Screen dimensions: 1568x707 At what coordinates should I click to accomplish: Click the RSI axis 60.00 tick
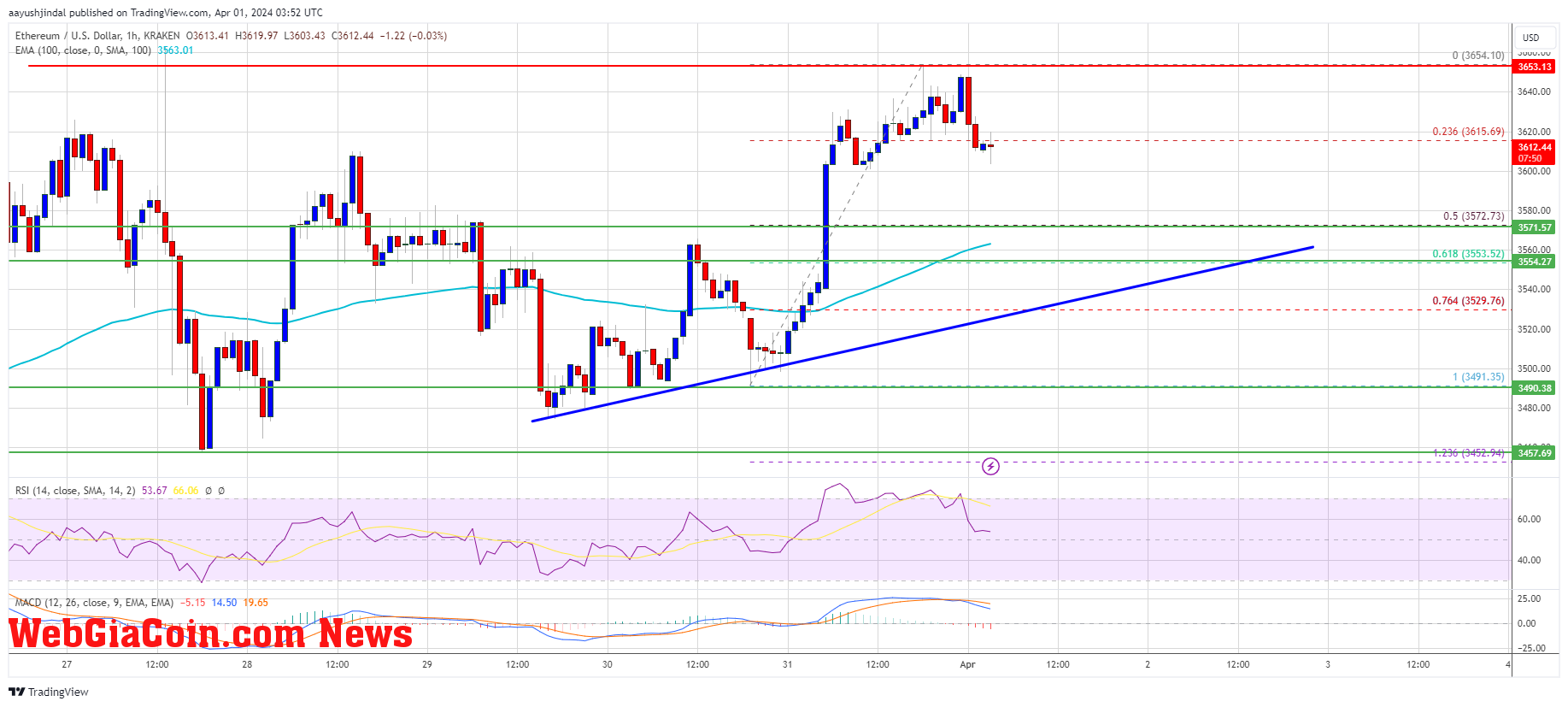(x=1529, y=519)
